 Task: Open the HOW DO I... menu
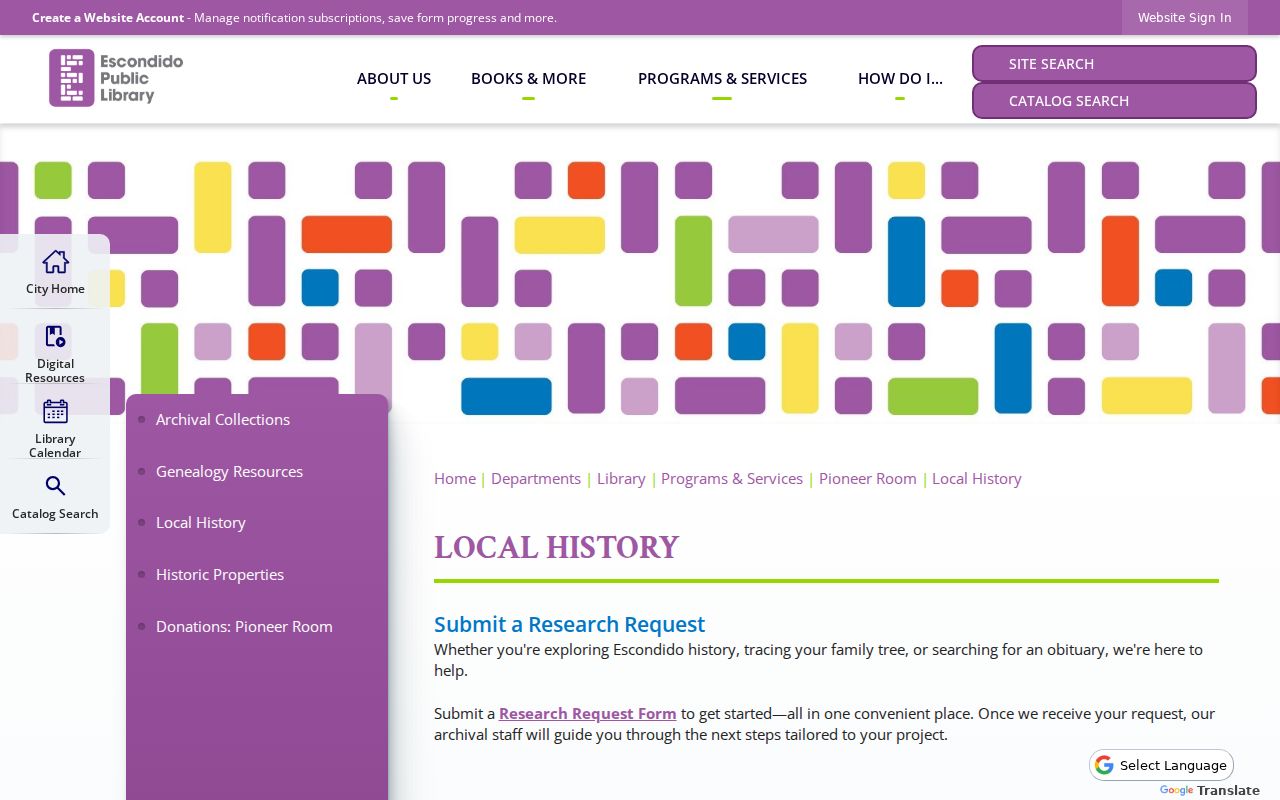tap(900, 78)
